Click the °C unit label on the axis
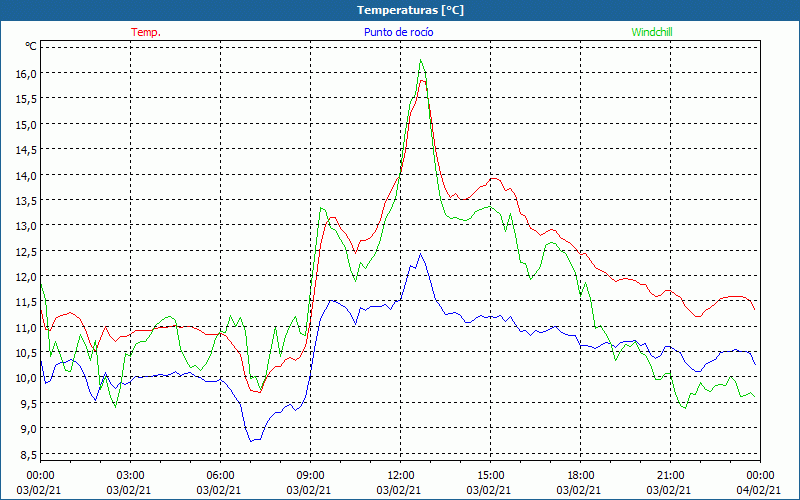Screen dimensions: 800x500 [x=31, y=46]
